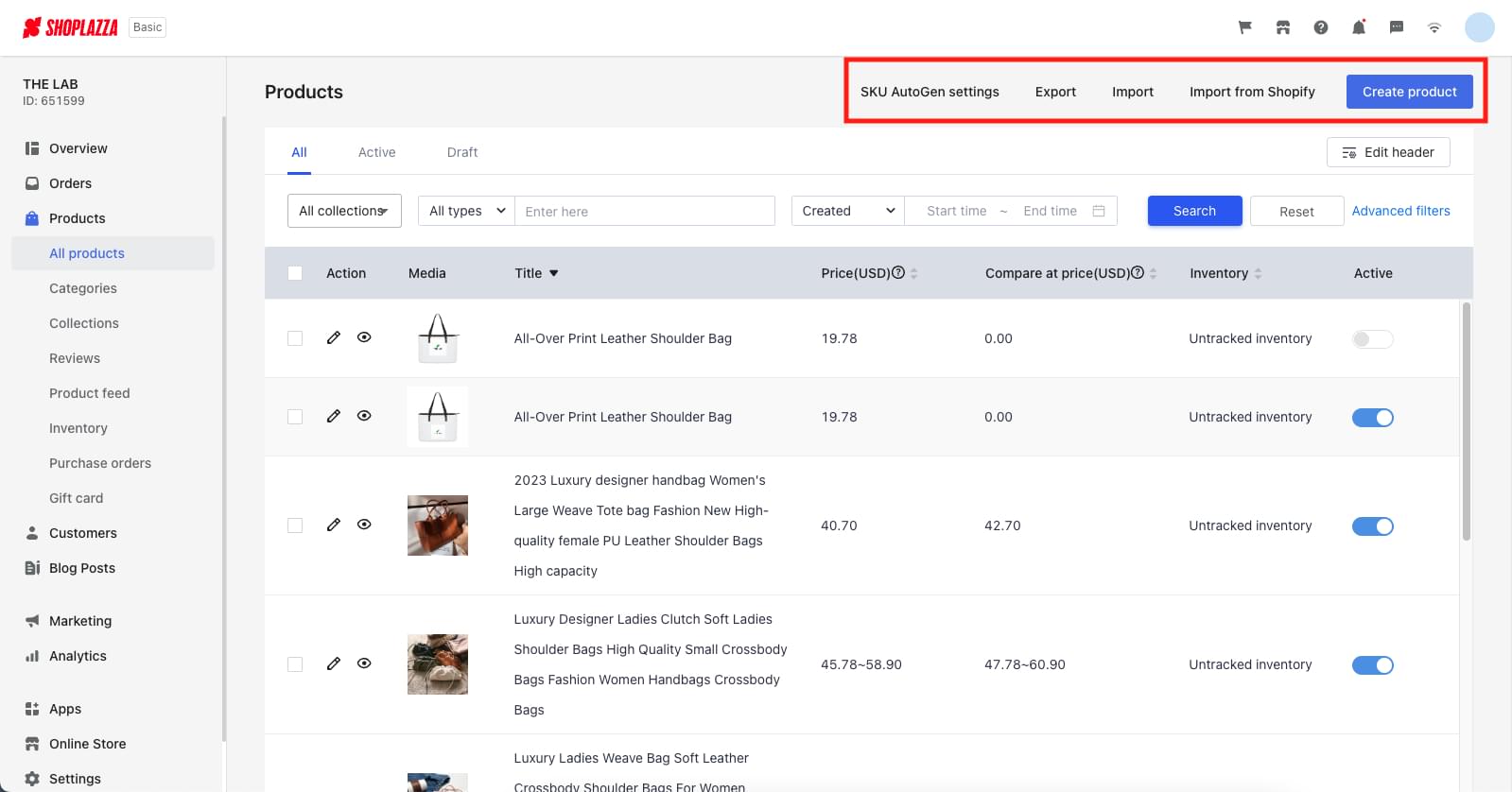Expand the All types dropdown
1512x792 pixels.
[467, 211]
